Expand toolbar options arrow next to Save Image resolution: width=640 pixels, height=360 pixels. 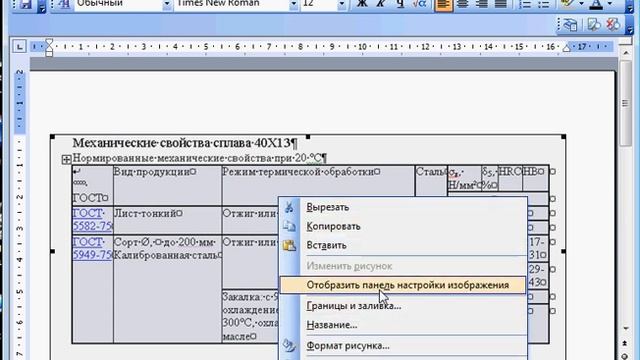[41, 7]
